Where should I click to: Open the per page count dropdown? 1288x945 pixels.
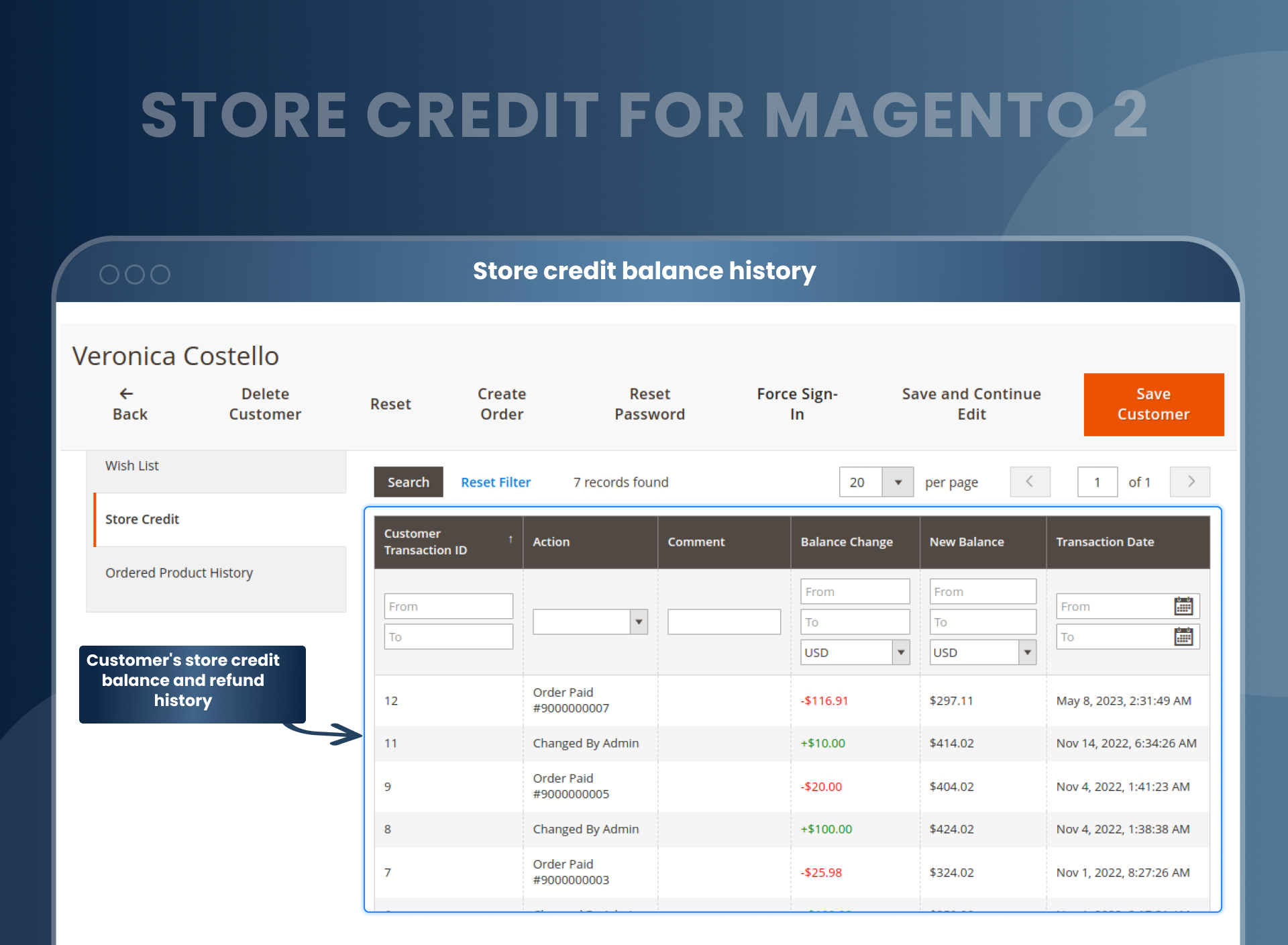point(898,482)
